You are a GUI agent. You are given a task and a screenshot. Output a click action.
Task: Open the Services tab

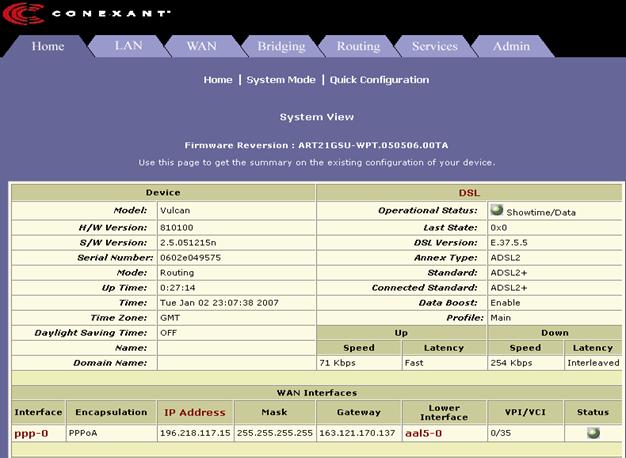pos(435,46)
